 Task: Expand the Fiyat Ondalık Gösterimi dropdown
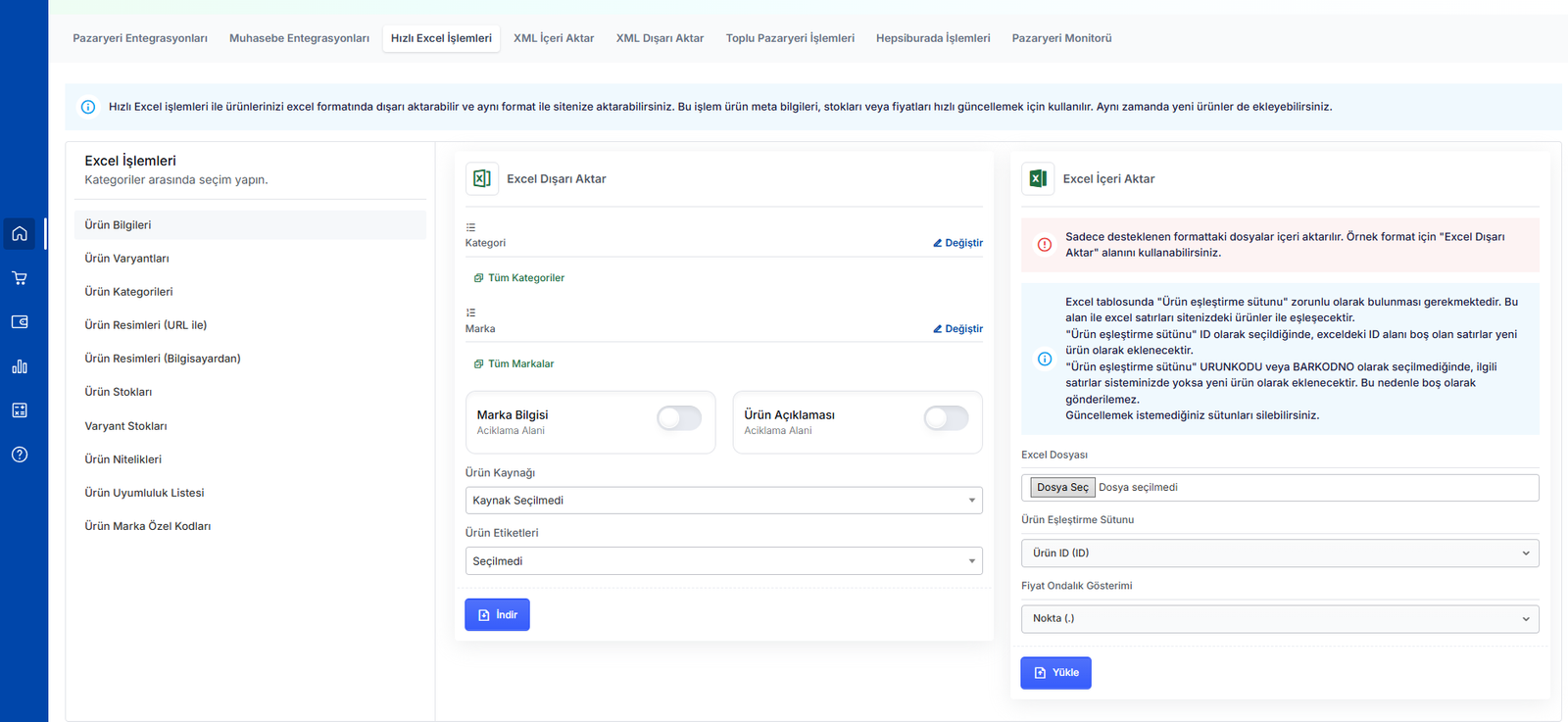click(1279, 619)
